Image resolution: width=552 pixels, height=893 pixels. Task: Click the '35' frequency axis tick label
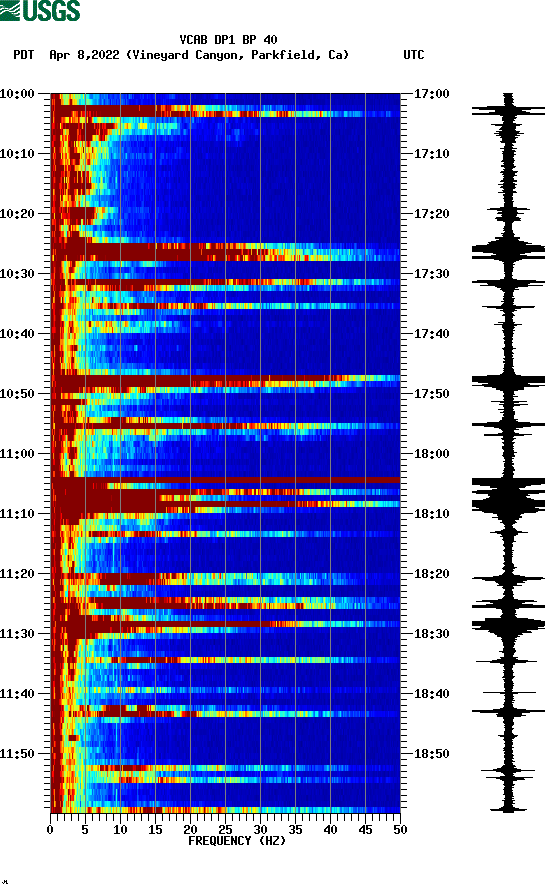(295, 830)
